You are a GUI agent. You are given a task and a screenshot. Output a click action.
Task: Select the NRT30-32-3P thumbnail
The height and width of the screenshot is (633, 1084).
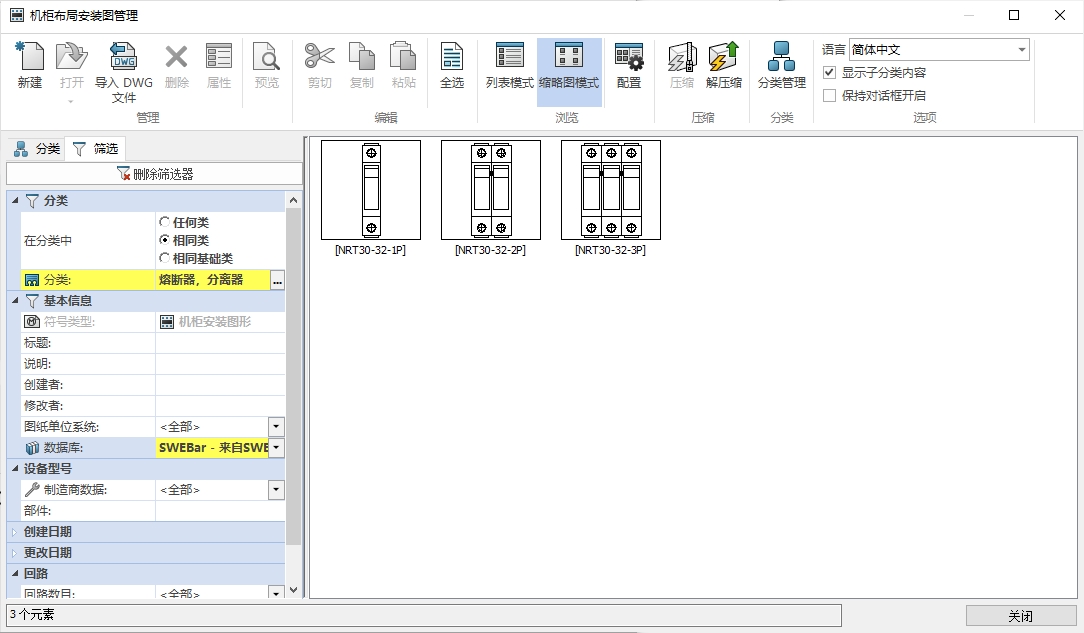(x=610, y=190)
